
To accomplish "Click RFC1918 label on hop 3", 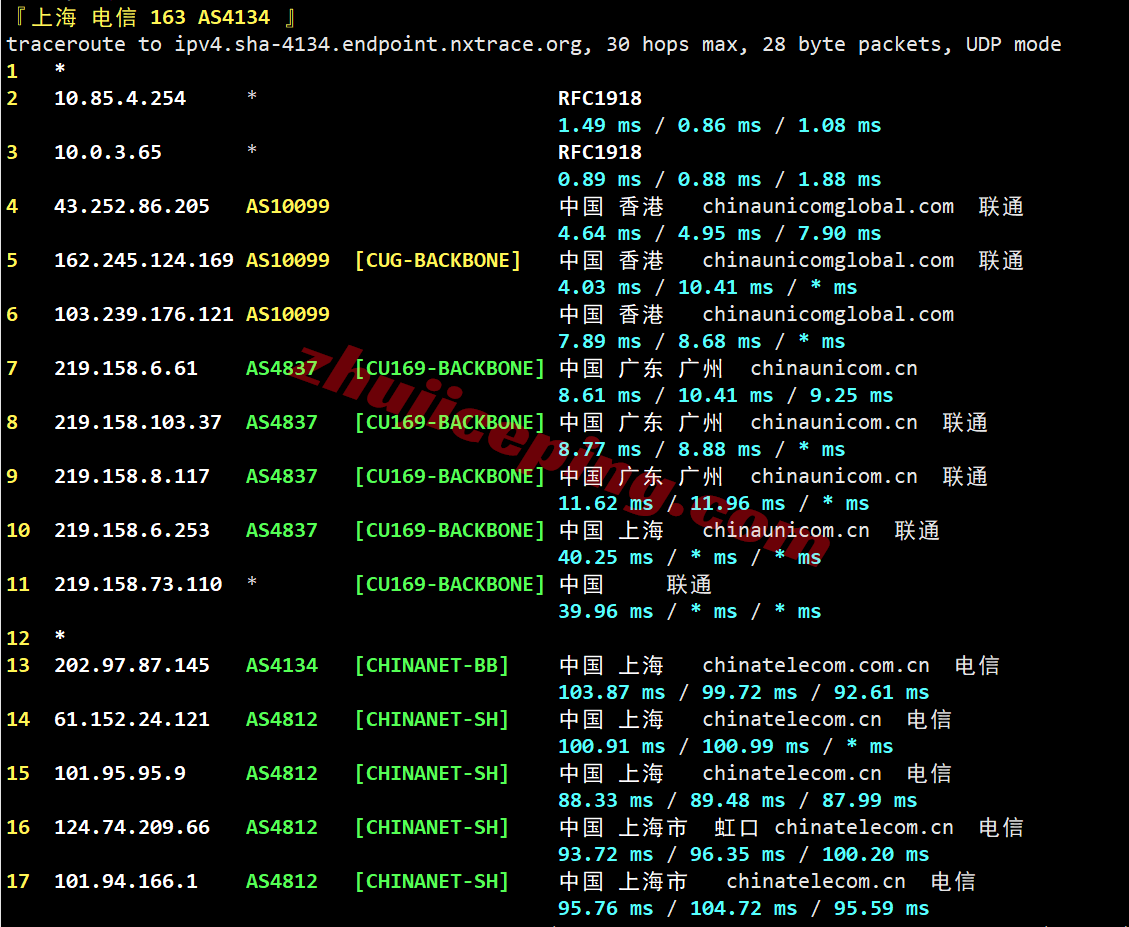I will pyautogui.click(x=600, y=153).
